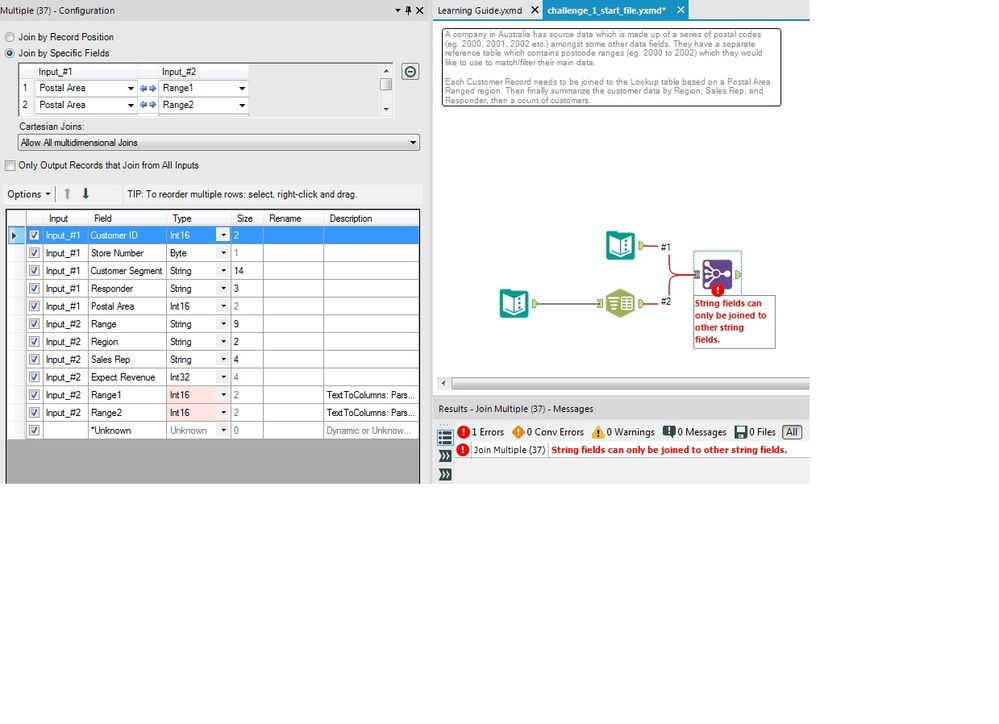
Task: Open Range2 field dropdown
Action: coord(242,105)
